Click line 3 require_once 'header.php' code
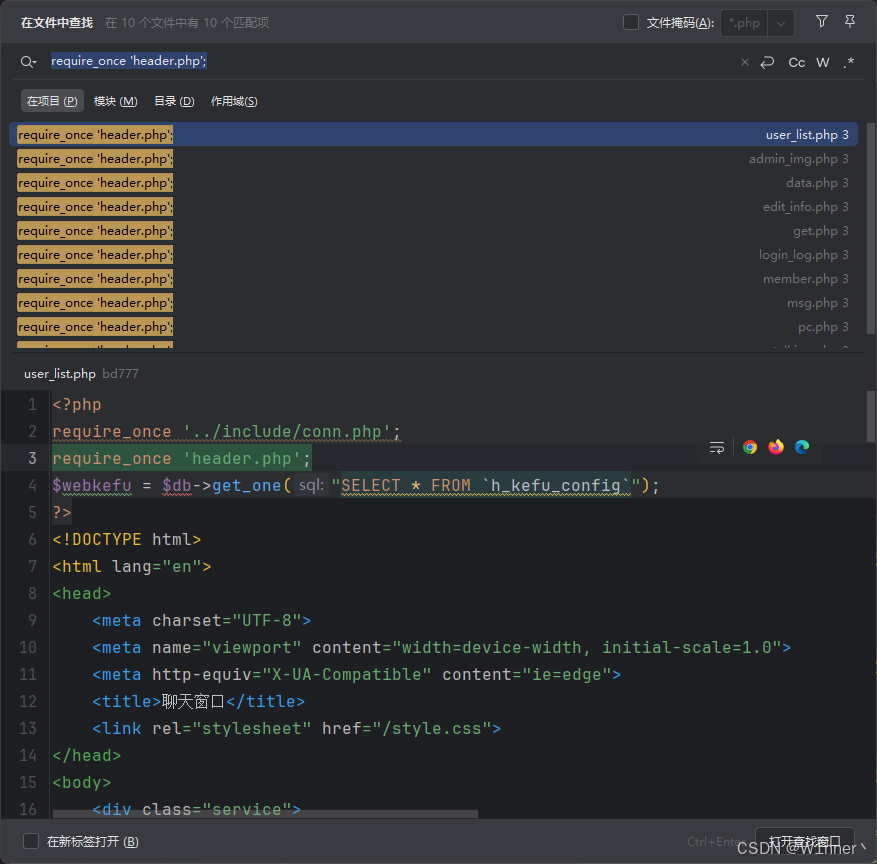The height and width of the screenshot is (864, 877). tap(182, 459)
